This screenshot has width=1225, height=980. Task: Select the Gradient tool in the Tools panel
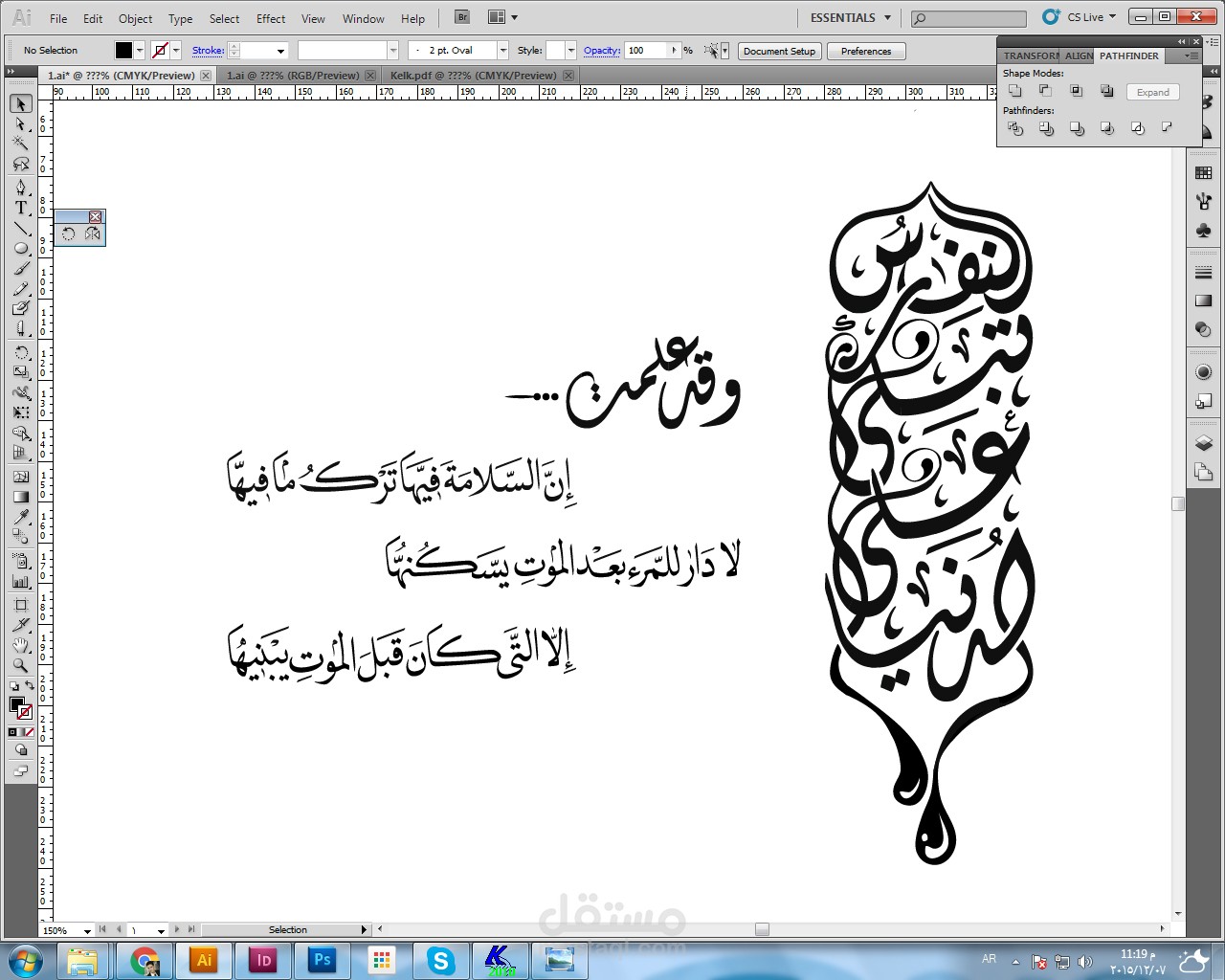tap(20, 497)
